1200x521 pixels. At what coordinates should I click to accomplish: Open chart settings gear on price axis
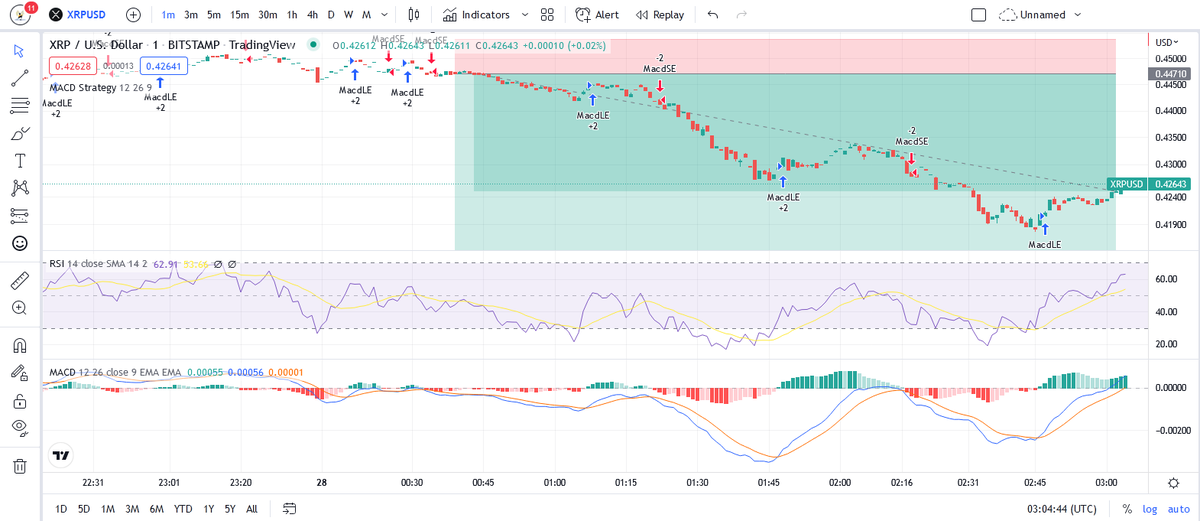pyautogui.click(x=1173, y=481)
